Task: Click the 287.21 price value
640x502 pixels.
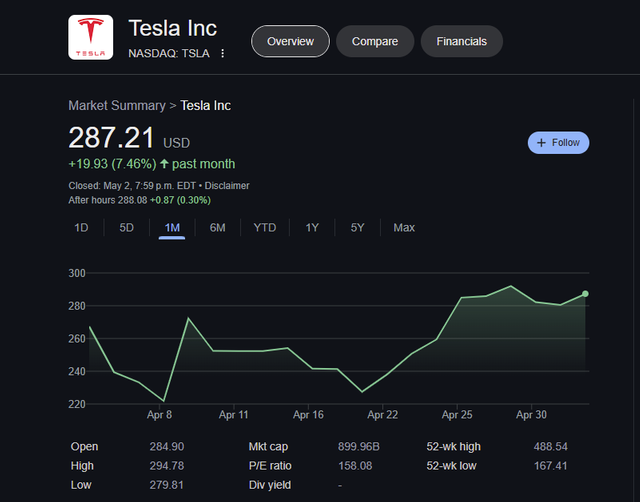Action: click(111, 137)
